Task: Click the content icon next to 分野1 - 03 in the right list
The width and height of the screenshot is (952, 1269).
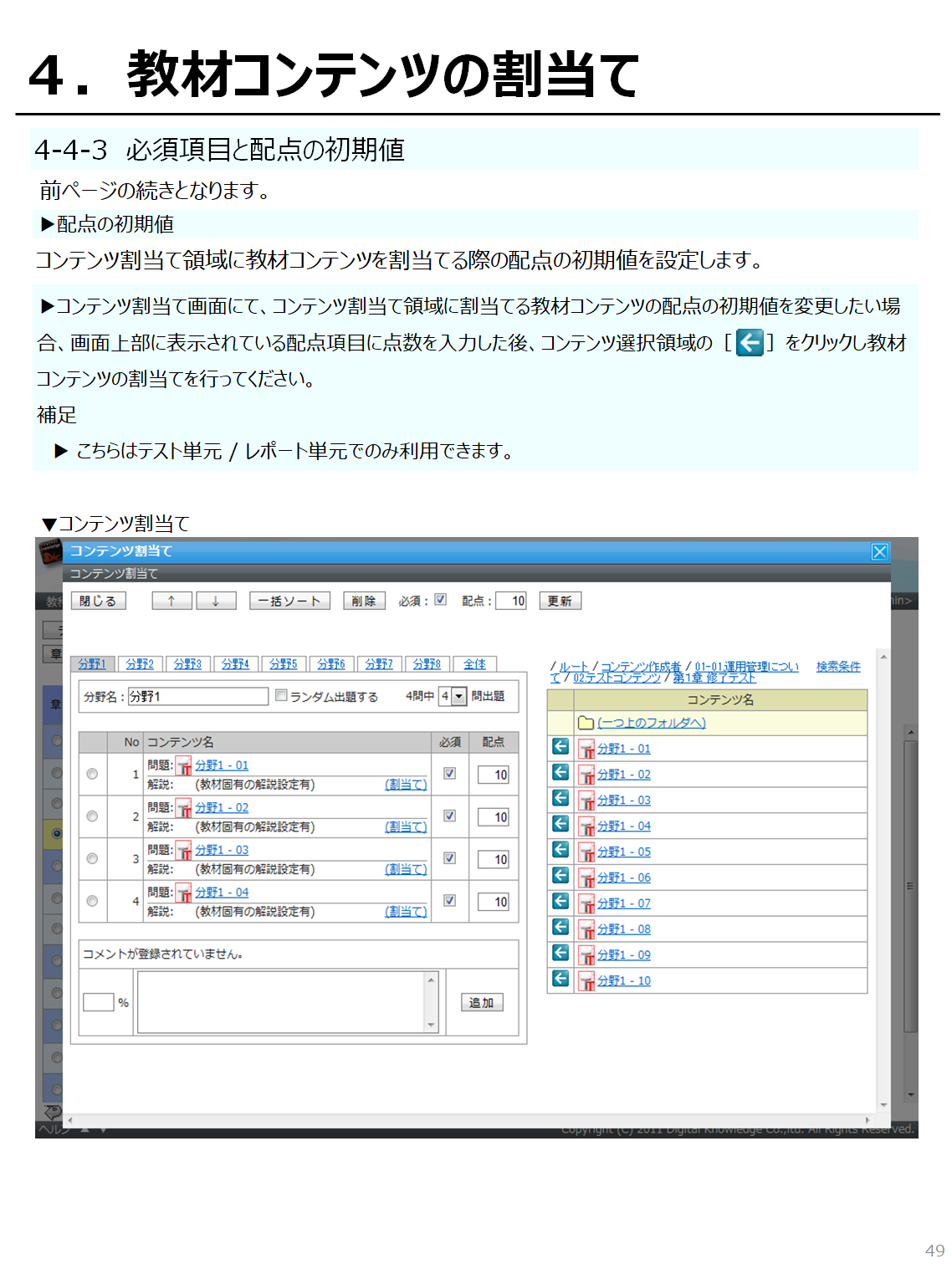Action: pyautogui.click(x=586, y=801)
